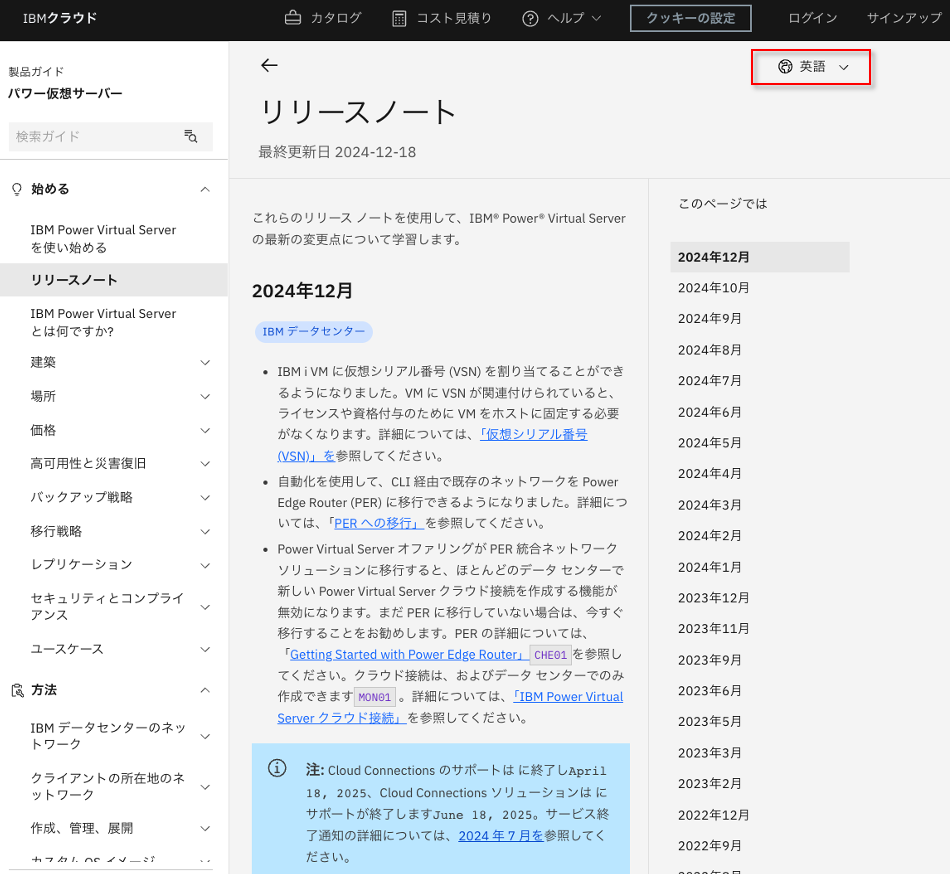Expand the 建築 sidebar item

205,363
